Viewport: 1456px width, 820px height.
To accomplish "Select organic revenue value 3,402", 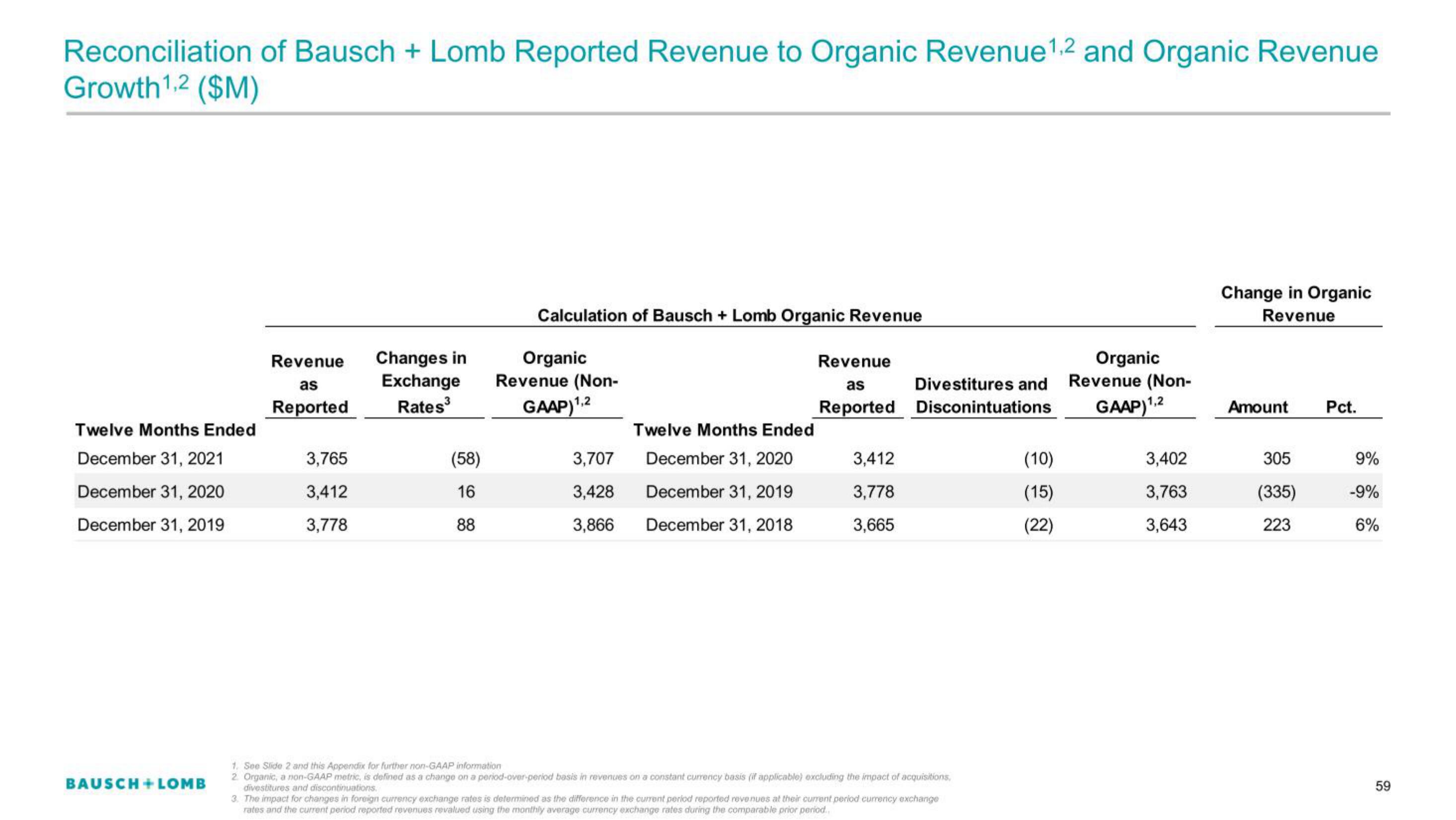I will click(x=1166, y=458).
